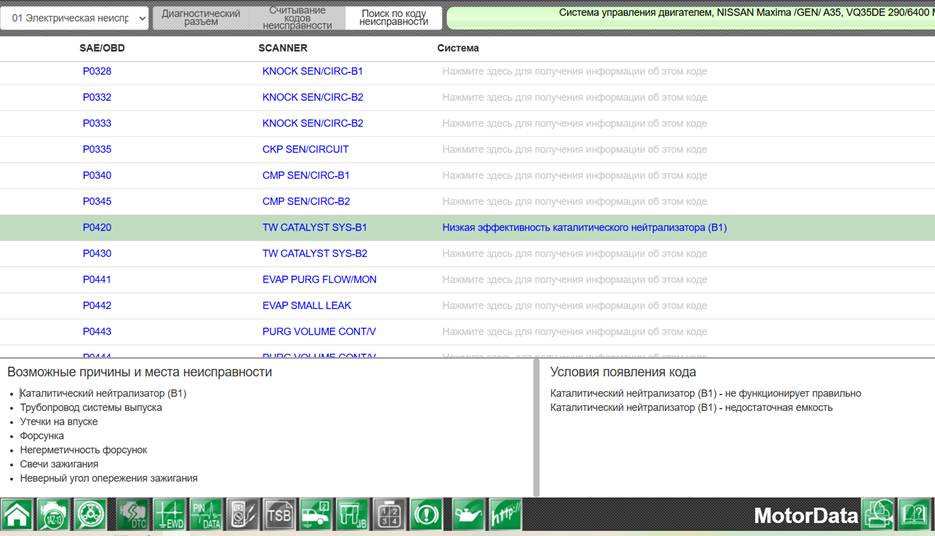This screenshot has width=935, height=536.
Task: Select the P0443 code
Action: point(97,331)
